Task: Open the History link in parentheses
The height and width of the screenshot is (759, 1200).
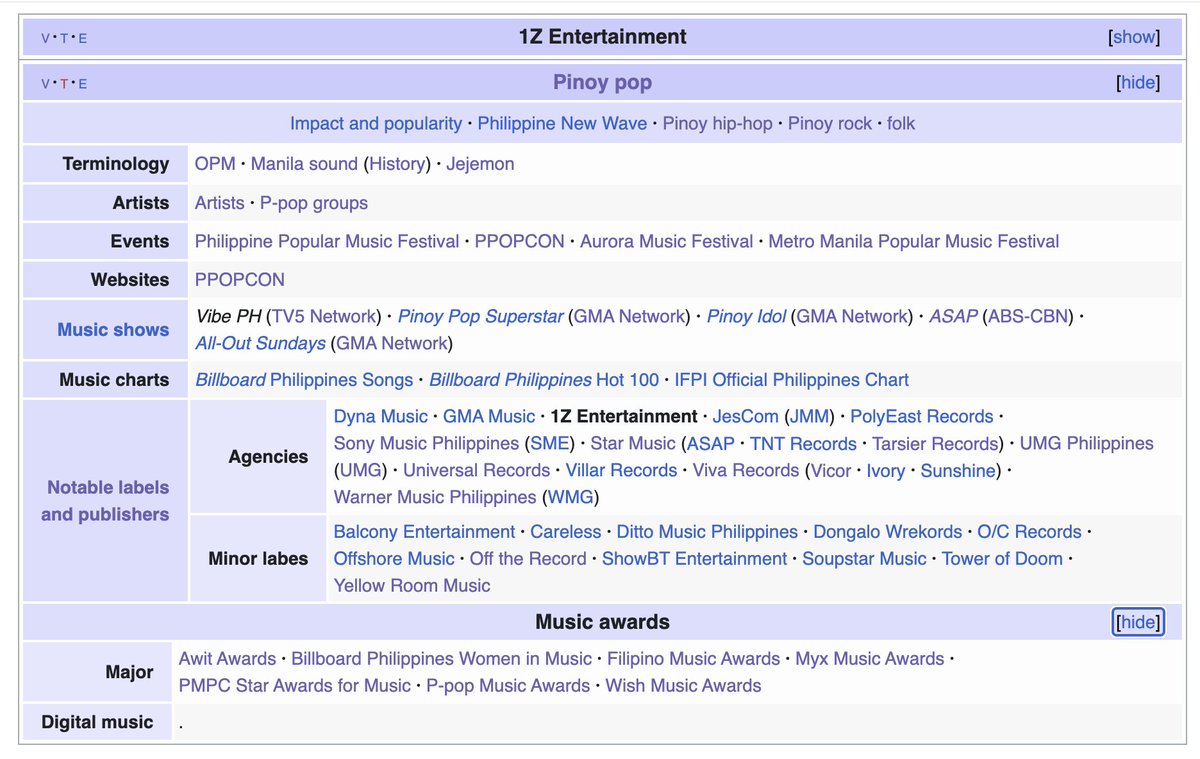Action: coord(398,164)
